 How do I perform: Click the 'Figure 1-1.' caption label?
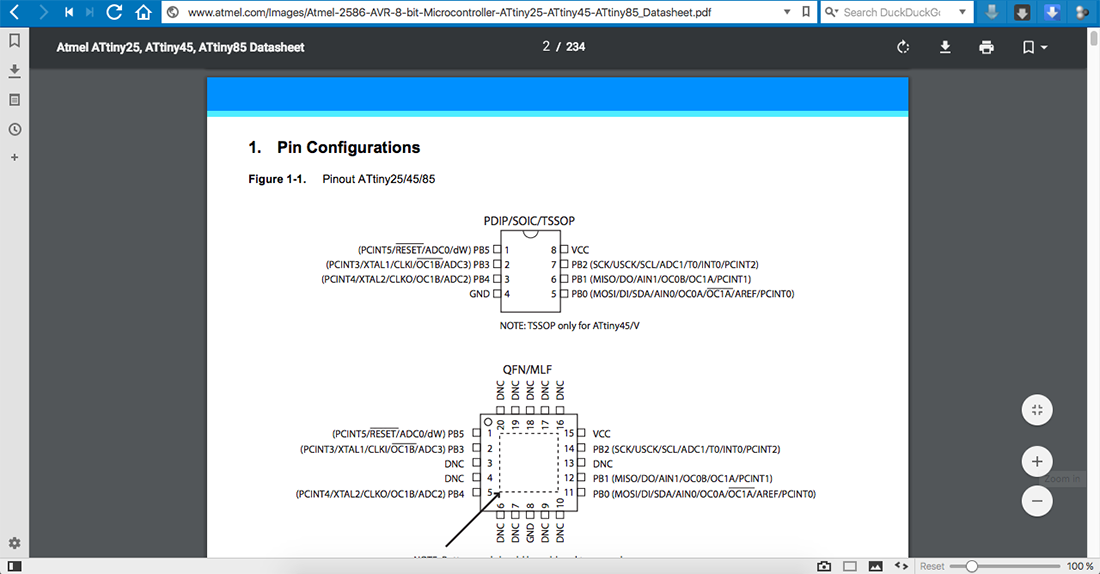click(x=277, y=179)
